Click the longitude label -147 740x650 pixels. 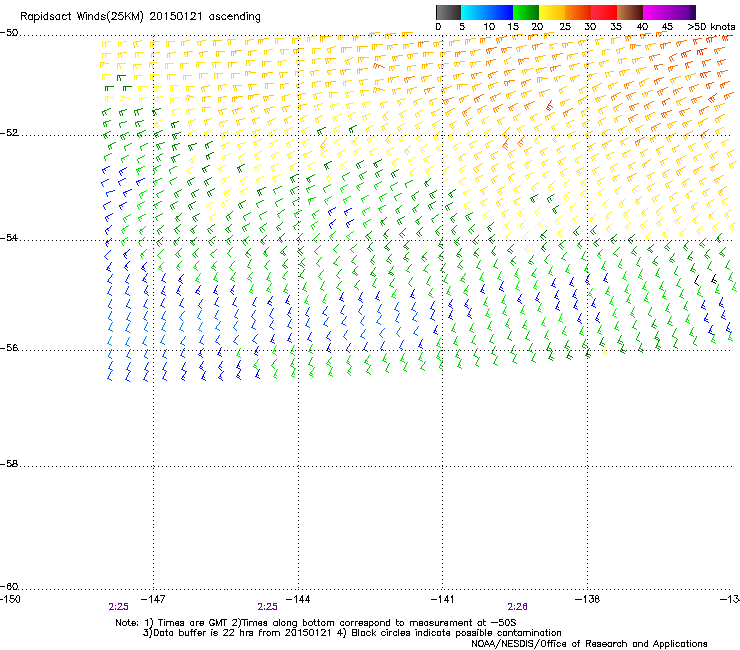tap(153, 599)
